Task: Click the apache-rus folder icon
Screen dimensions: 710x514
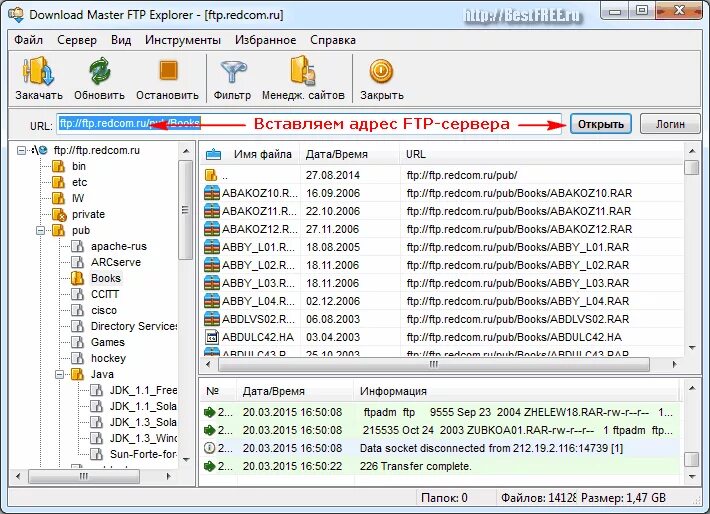Action: click(78, 246)
